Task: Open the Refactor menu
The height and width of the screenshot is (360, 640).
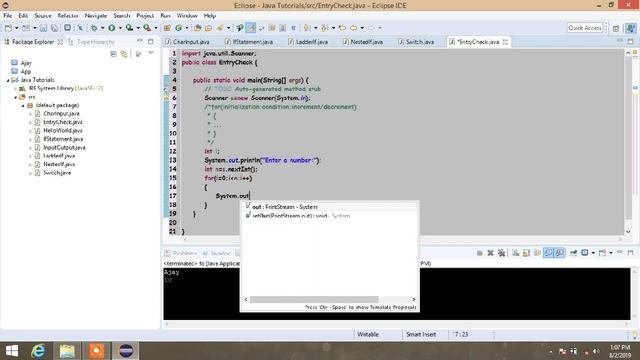Action: point(68,16)
